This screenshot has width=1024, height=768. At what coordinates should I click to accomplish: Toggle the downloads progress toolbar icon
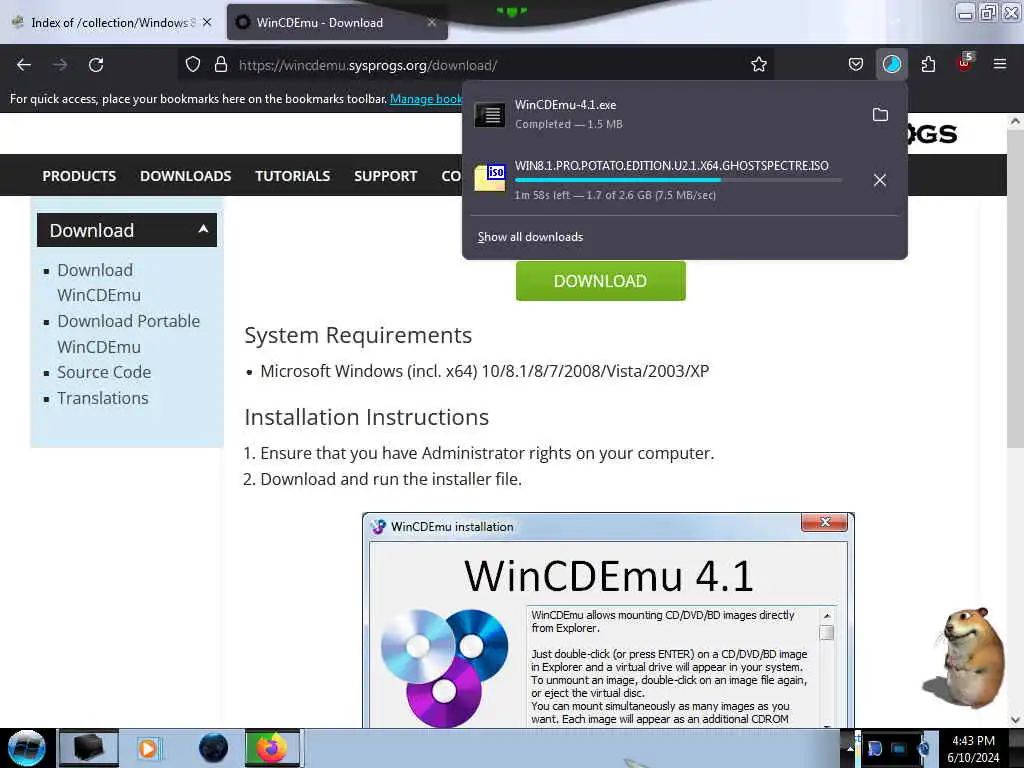point(891,65)
